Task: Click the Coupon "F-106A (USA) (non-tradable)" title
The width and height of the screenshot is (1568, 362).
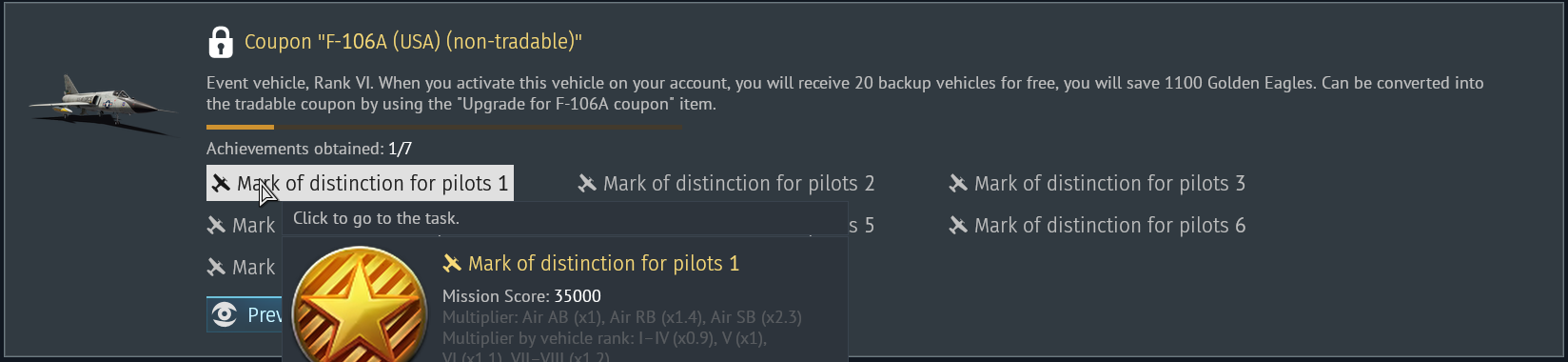Action: tap(413, 42)
